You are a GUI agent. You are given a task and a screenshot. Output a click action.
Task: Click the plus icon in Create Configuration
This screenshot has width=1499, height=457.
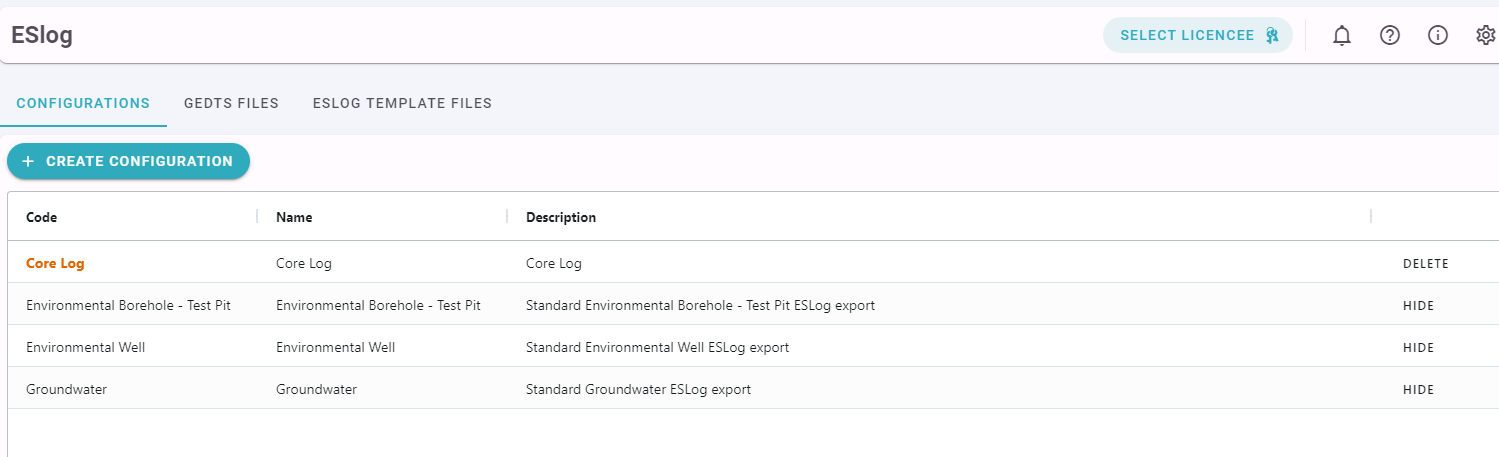click(x=28, y=161)
